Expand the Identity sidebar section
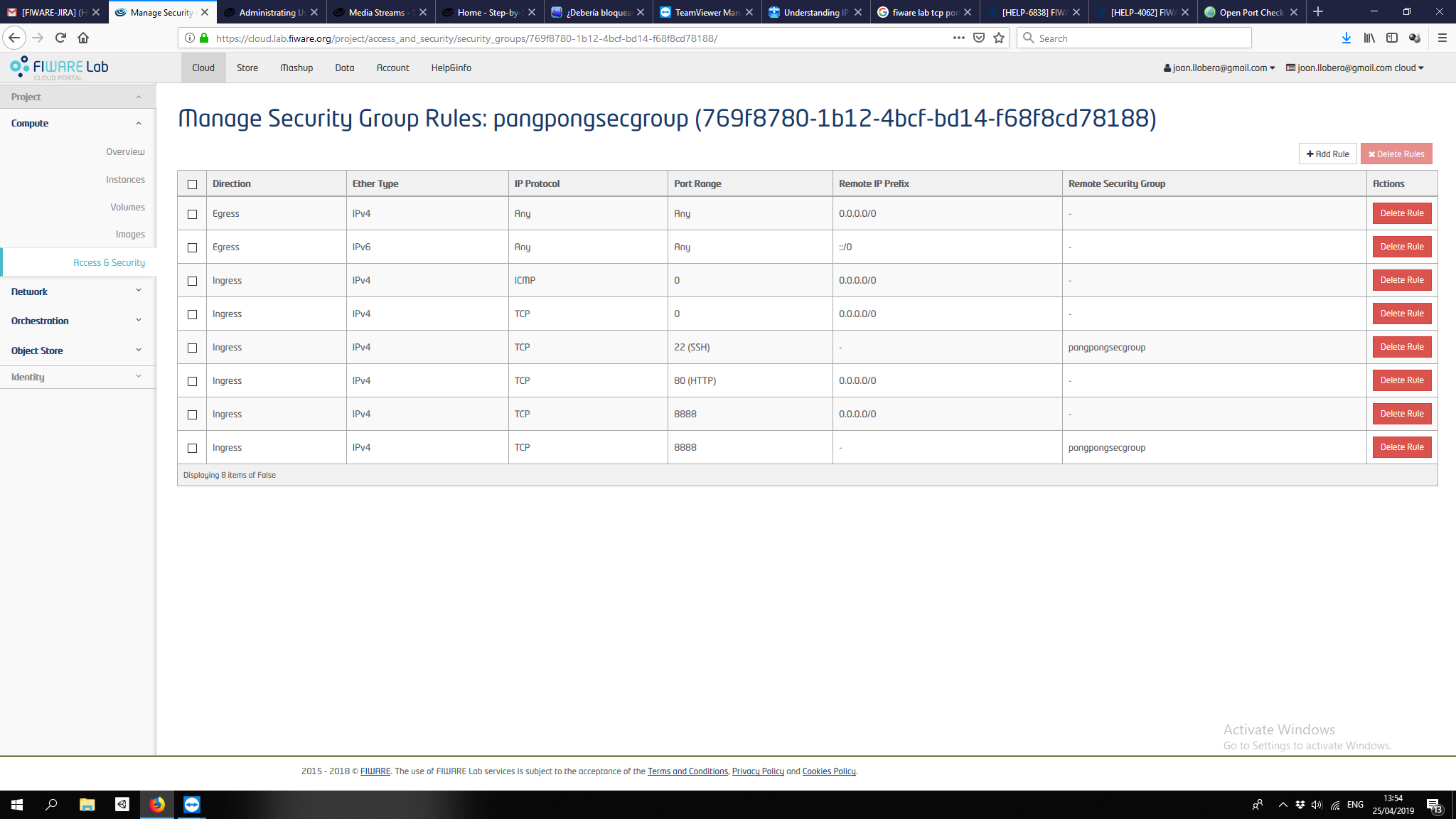The image size is (1456, 819). [x=77, y=377]
